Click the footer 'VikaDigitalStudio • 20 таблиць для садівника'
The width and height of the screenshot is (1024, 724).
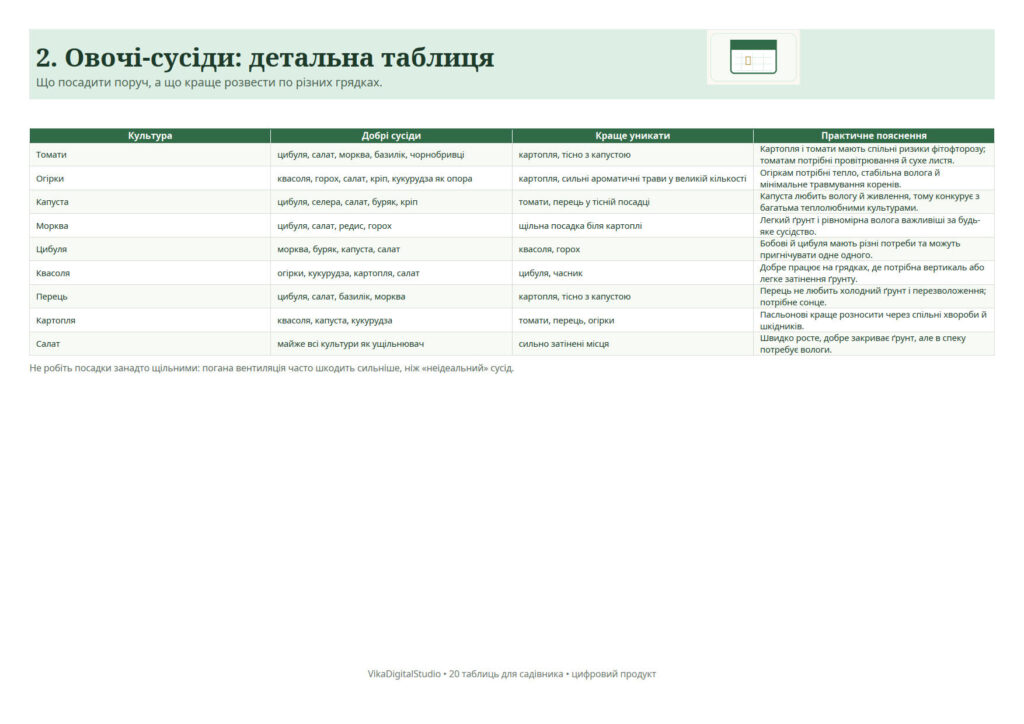[511, 674]
